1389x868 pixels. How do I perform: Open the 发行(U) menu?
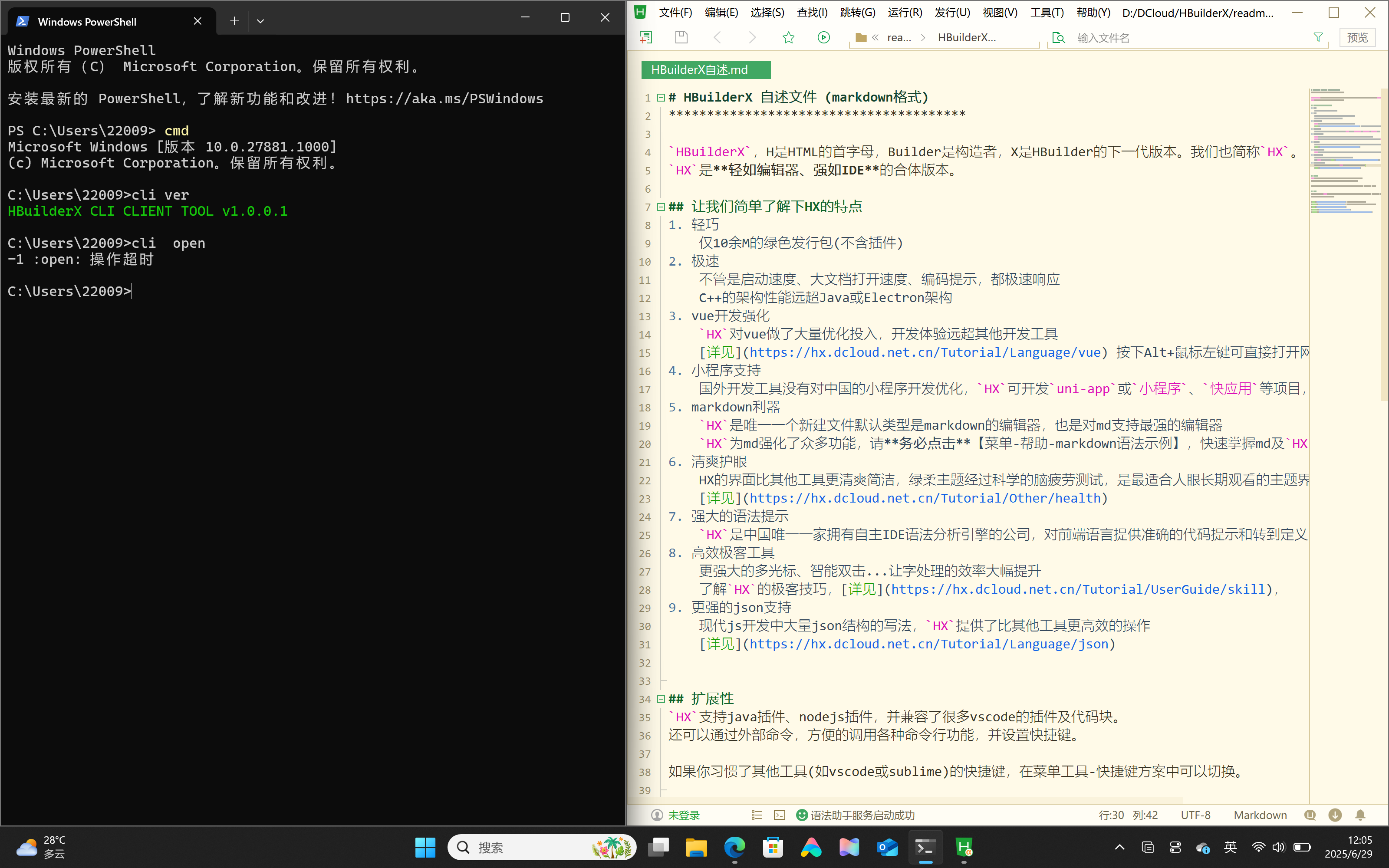pyautogui.click(x=952, y=13)
